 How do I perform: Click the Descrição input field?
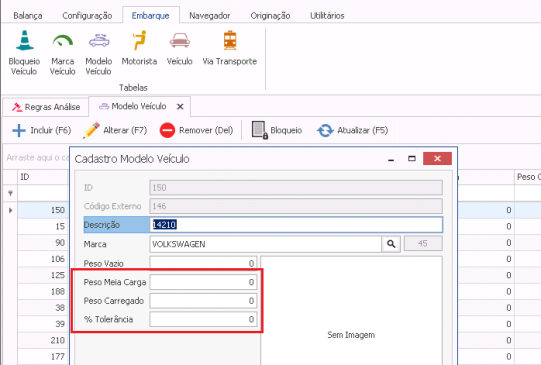[296, 225]
